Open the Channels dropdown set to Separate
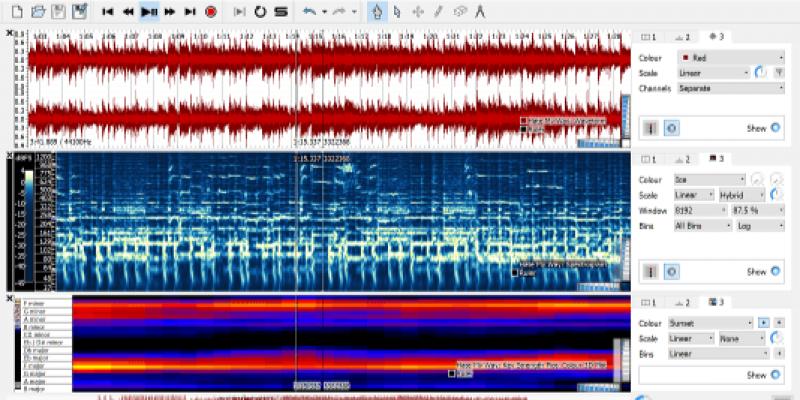The width and height of the screenshot is (800, 400). point(730,89)
